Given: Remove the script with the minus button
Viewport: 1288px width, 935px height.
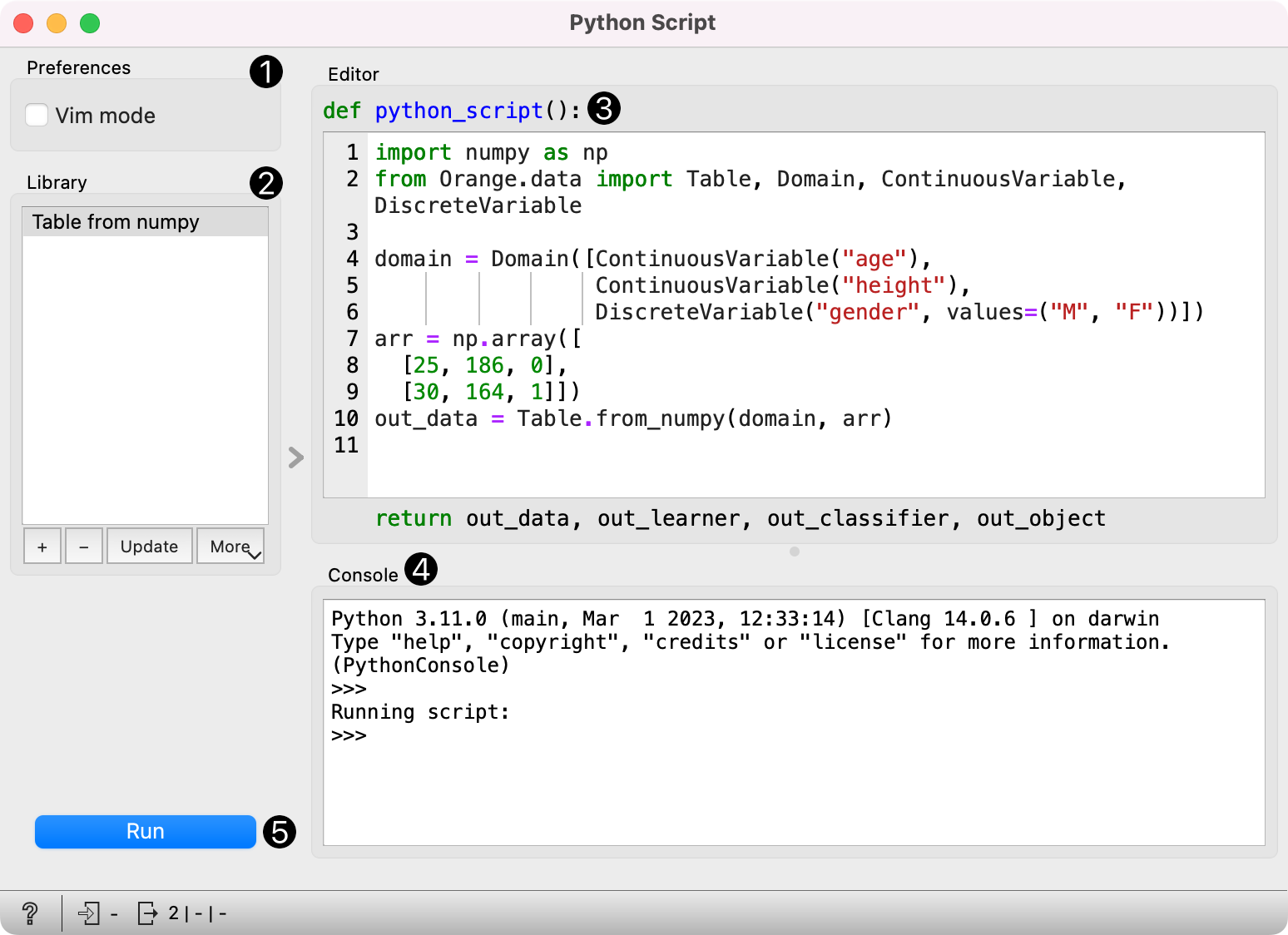Looking at the screenshot, I should pos(84,547).
